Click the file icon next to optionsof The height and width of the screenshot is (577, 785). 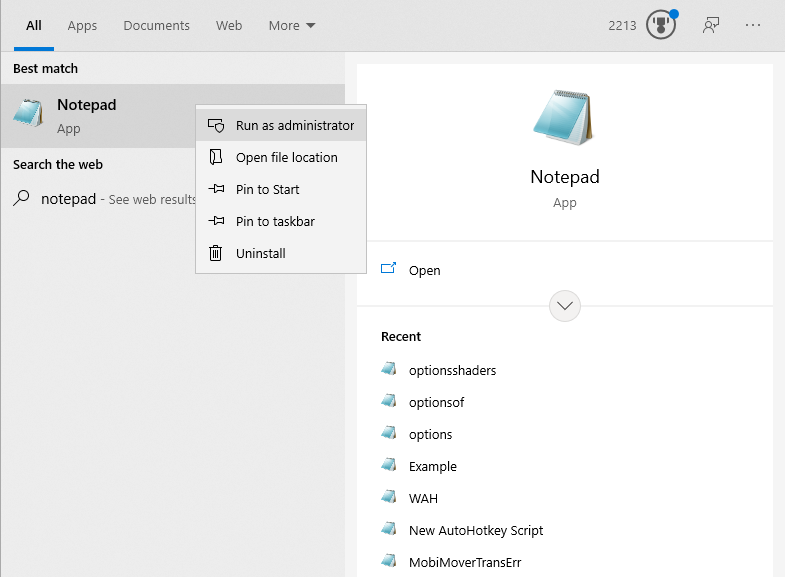coord(388,401)
